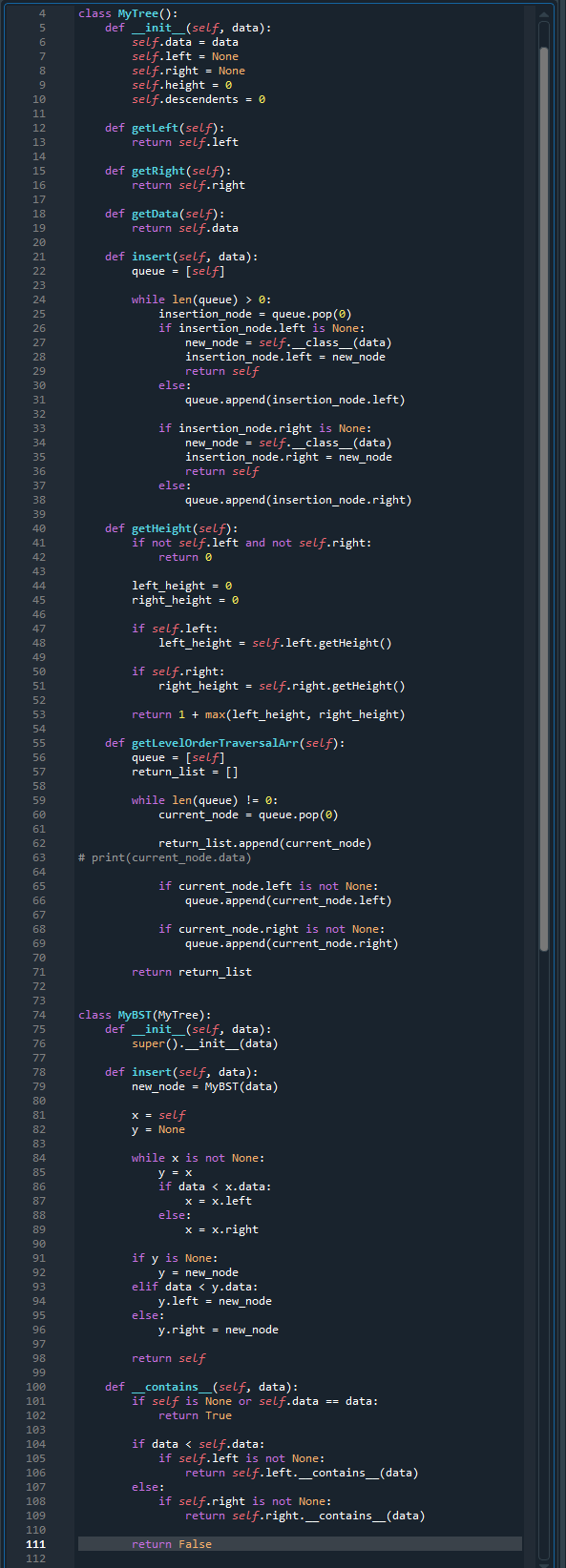The width and height of the screenshot is (566, 1568).
Task: Click the highlighted 'return False' line
Action: point(300,1544)
